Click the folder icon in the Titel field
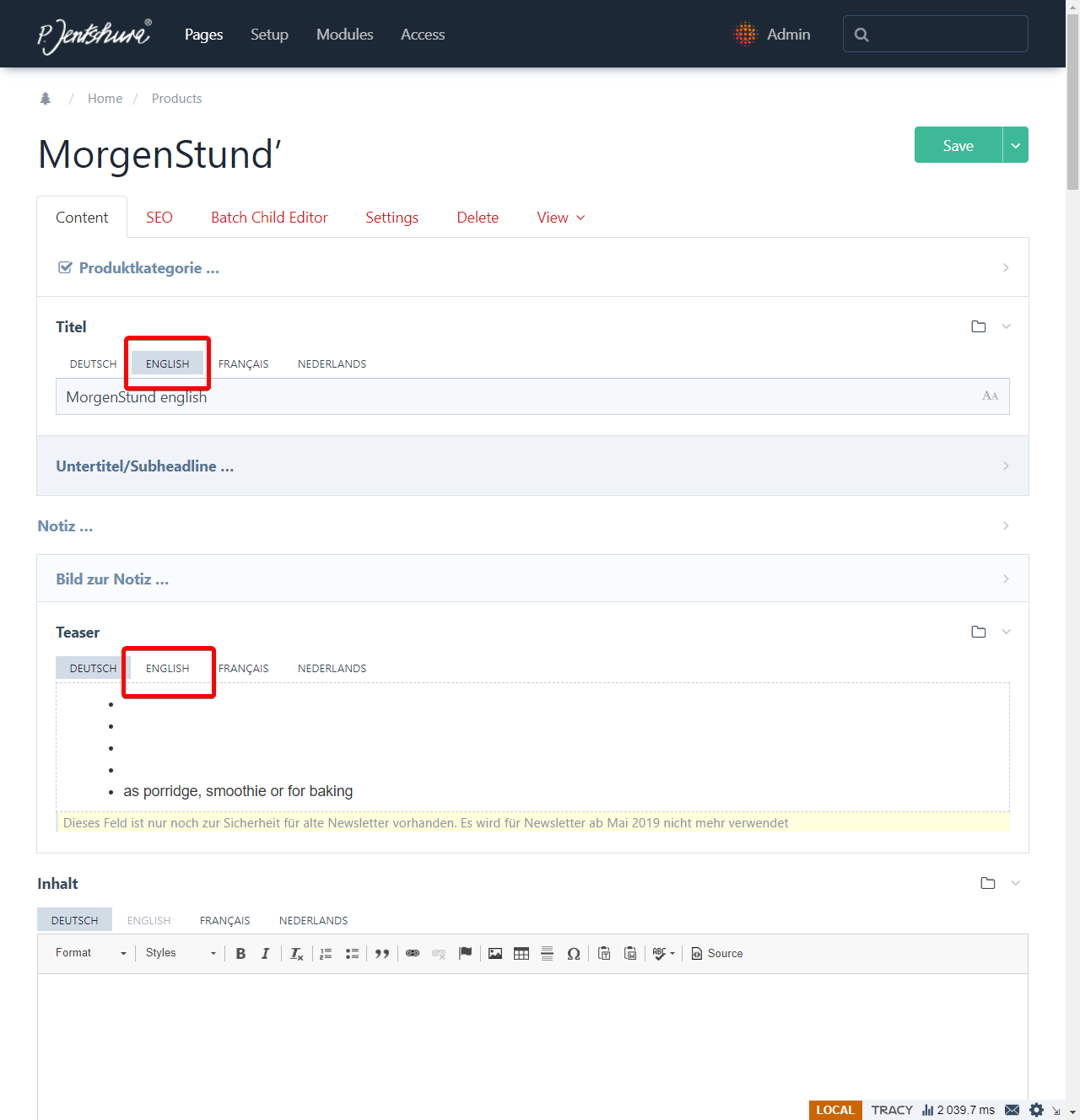Image resolution: width=1080 pixels, height=1120 pixels. click(x=979, y=326)
